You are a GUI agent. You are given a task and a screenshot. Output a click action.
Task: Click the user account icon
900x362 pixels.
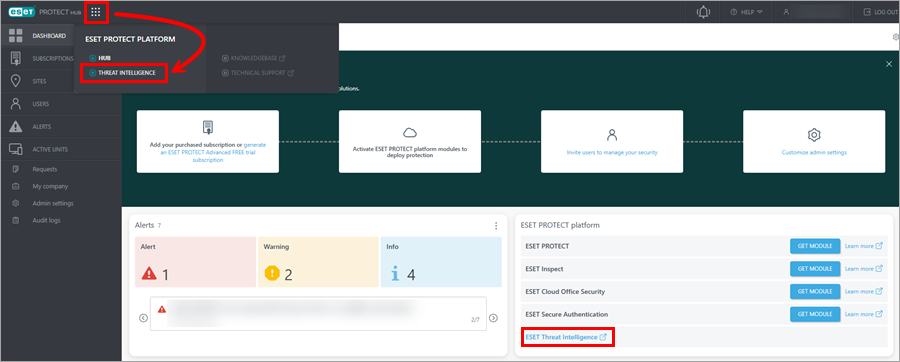coord(787,12)
